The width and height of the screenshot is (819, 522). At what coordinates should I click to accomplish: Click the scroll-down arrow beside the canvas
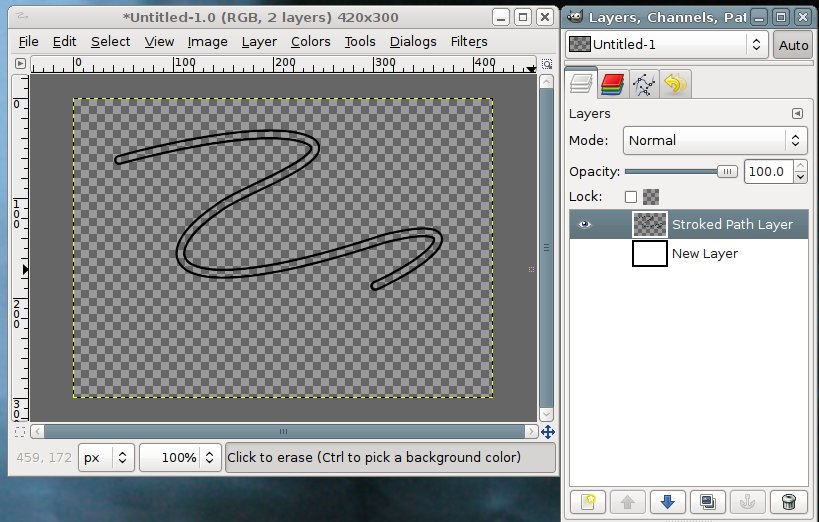546,414
